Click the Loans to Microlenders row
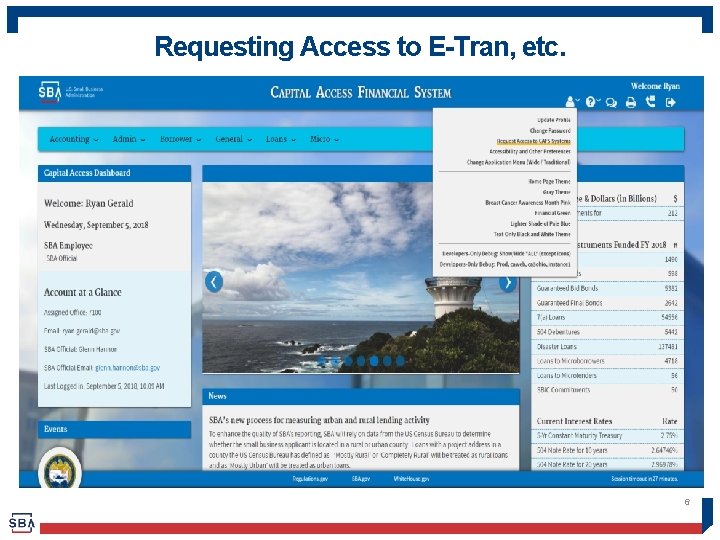The width and height of the screenshot is (720, 540). 607,376
